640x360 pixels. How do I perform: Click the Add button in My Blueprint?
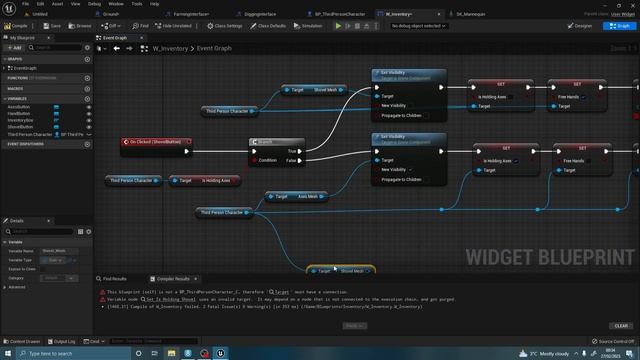[14, 48]
